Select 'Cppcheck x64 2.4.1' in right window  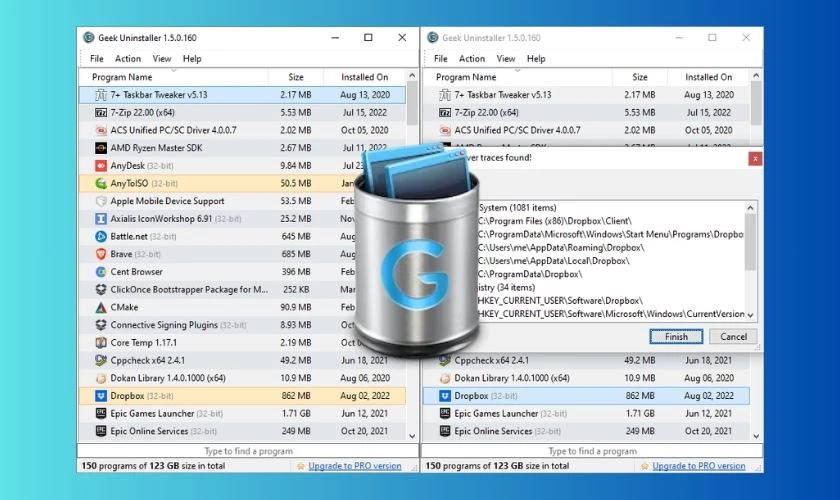pos(491,360)
